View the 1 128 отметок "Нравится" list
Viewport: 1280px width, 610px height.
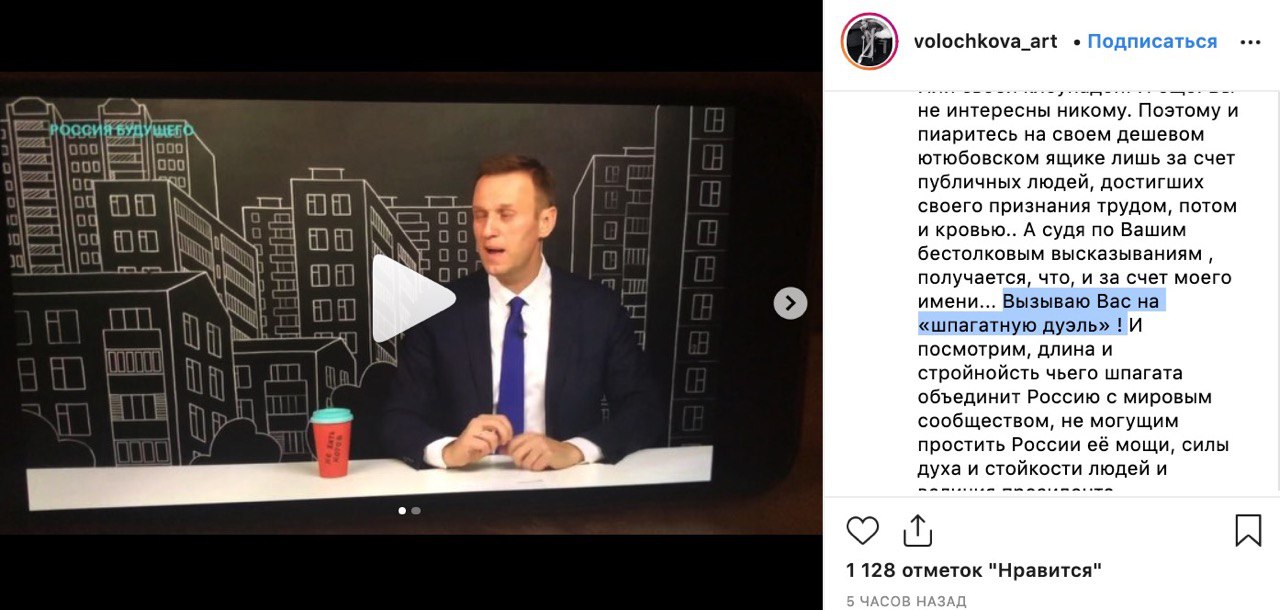pyautogui.click(x=974, y=571)
